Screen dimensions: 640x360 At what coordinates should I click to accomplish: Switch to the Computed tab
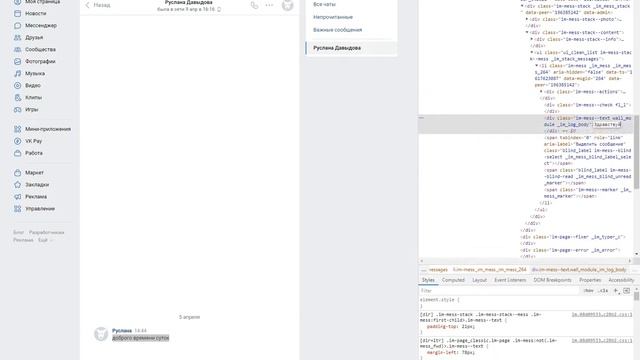click(x=453, y=280)
